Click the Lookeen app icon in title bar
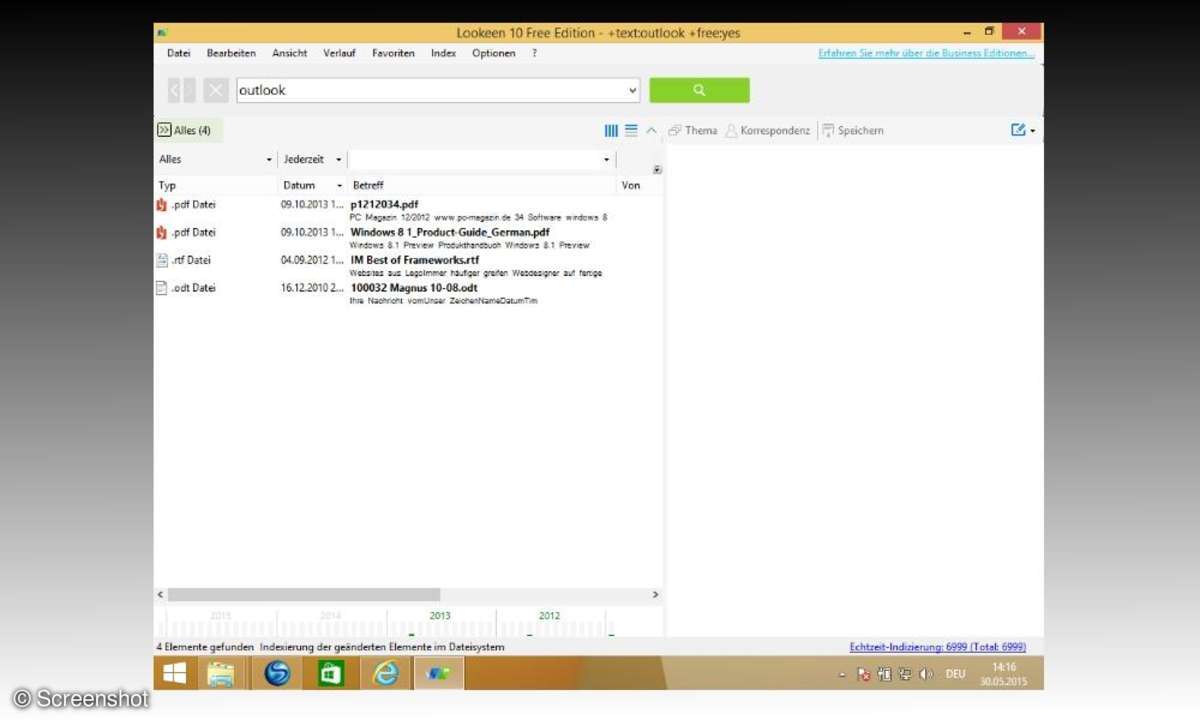This screenshot has width=1200, height=720. click(x=162, y=33)
